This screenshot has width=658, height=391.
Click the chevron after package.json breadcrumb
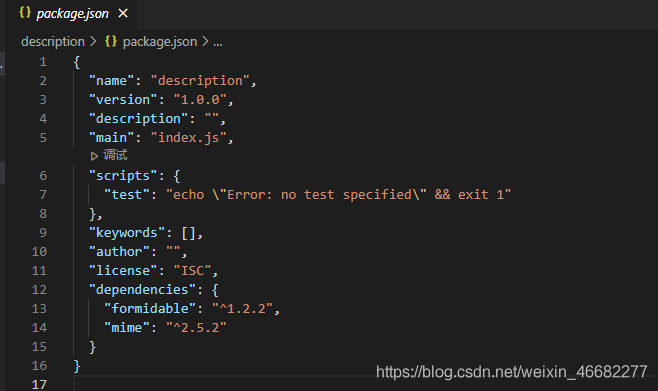point(205,42)
